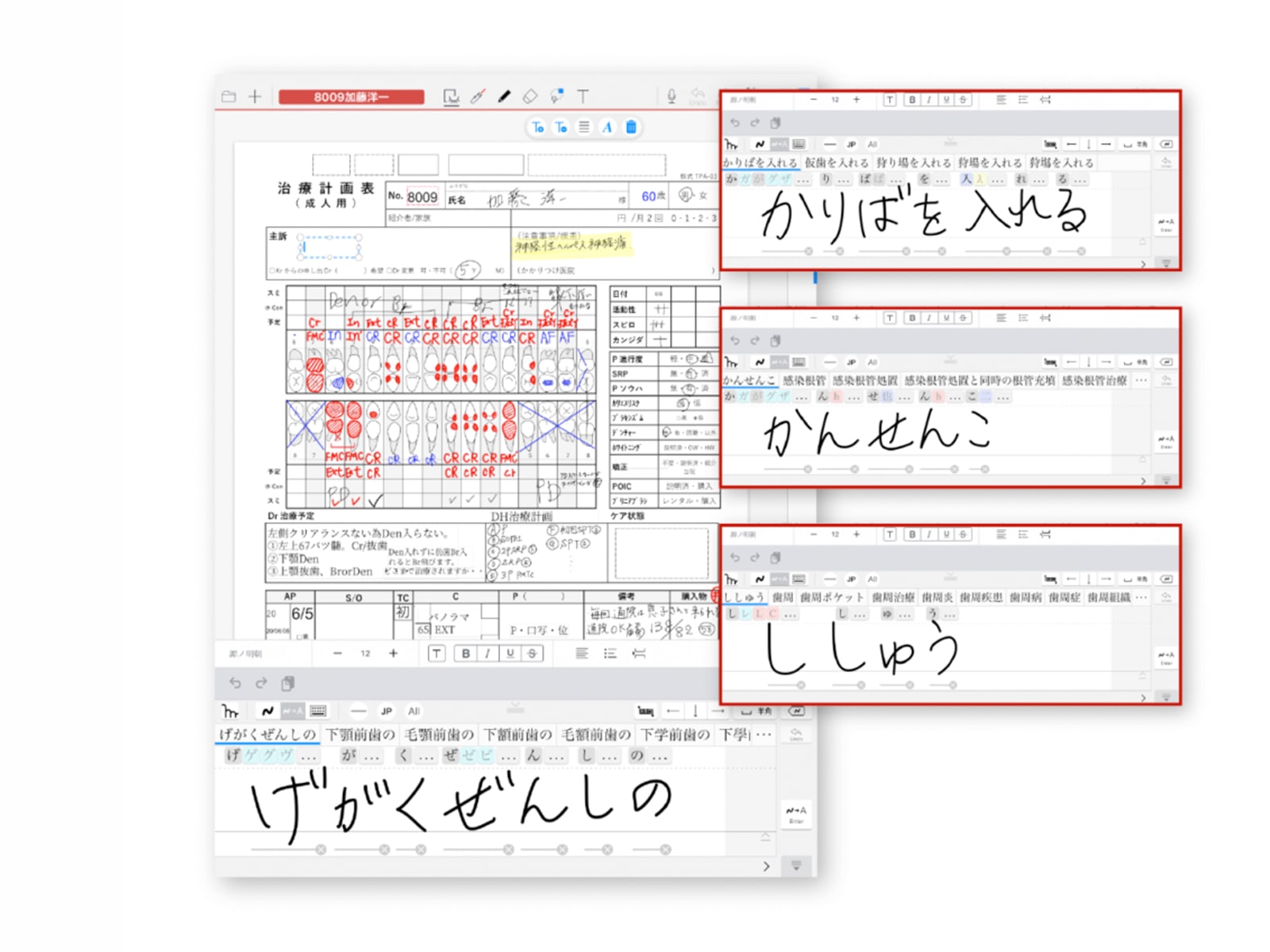
Task: Click the 主訴 text field on the form
Action: click(x=329, y=248)
